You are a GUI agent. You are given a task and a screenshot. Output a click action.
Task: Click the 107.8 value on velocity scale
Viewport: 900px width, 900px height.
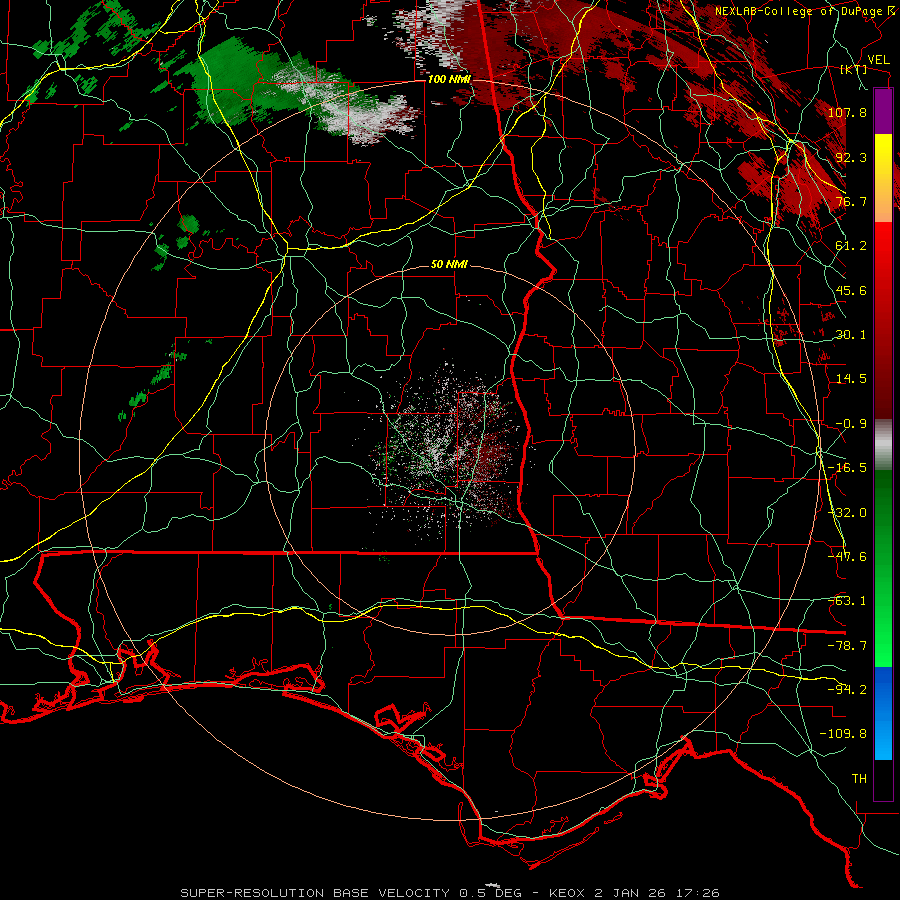click(847, 112)
